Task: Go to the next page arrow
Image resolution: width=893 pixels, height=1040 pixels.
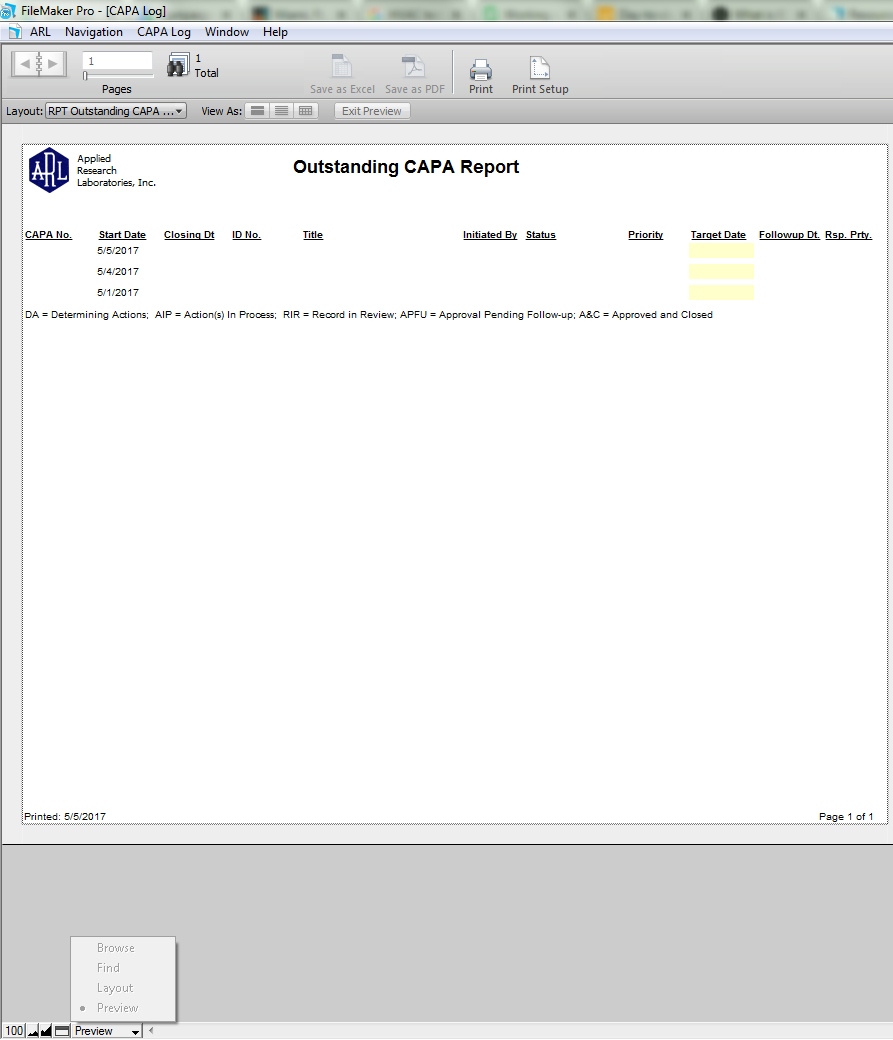Action: (53, 64)
